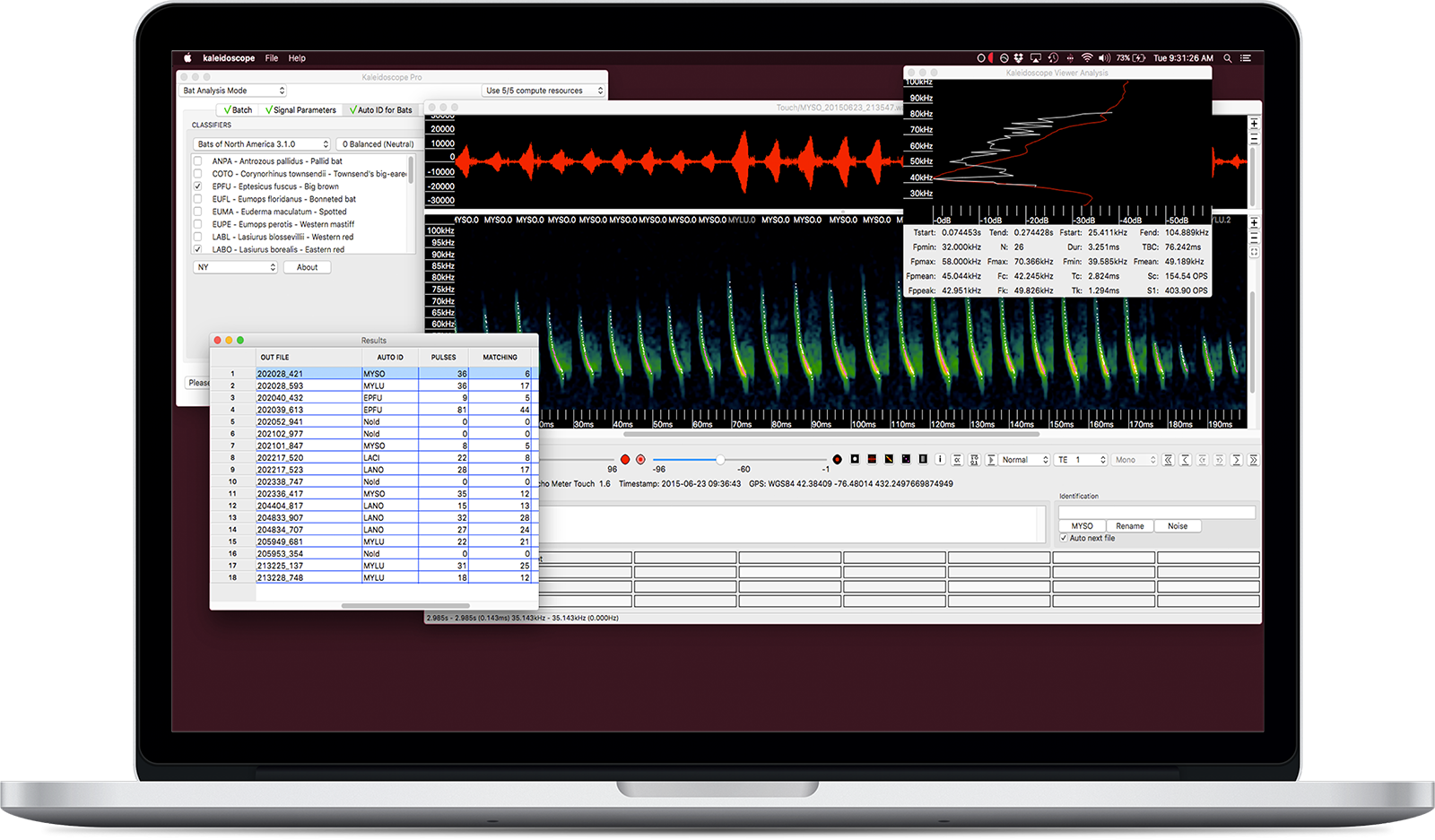This screenshot has width=1435, height=840.
Task: Toggle the LABL Western red checkbox
Action: [x=197, y=237]
